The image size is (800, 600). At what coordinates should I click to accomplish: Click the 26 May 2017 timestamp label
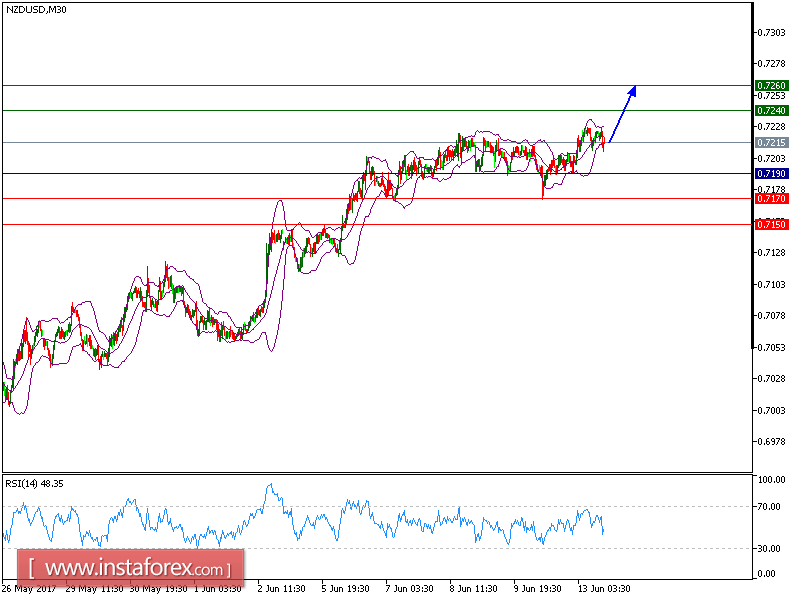(x=30, y=589)
